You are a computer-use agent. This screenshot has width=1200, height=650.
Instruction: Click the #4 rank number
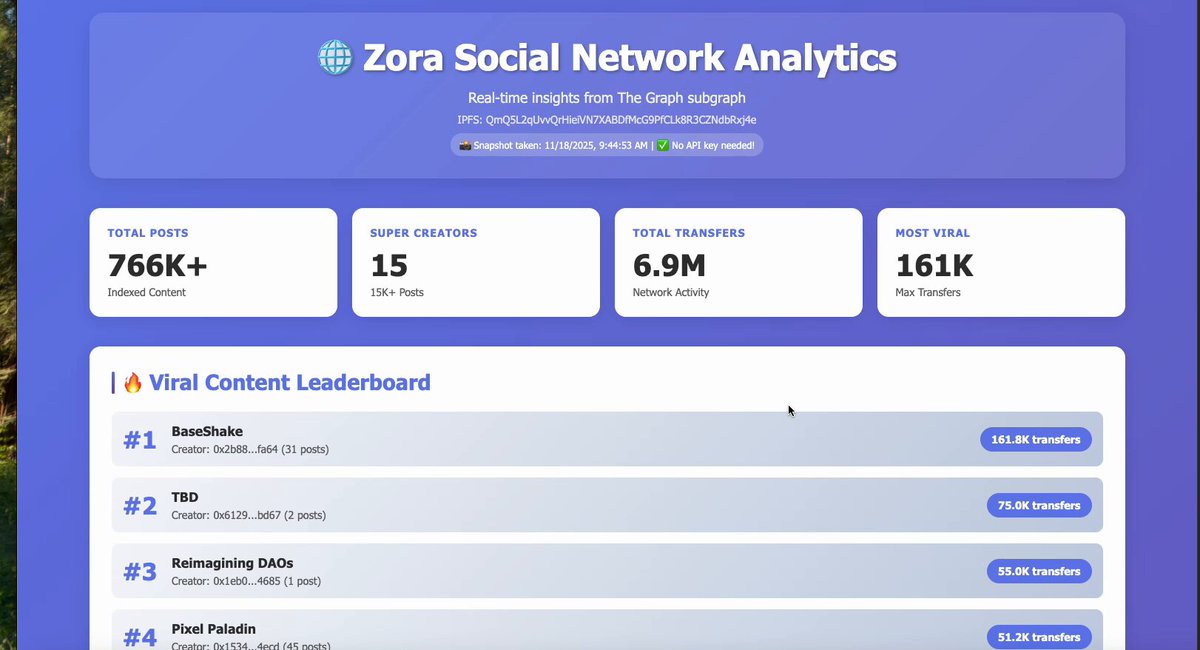140,638
